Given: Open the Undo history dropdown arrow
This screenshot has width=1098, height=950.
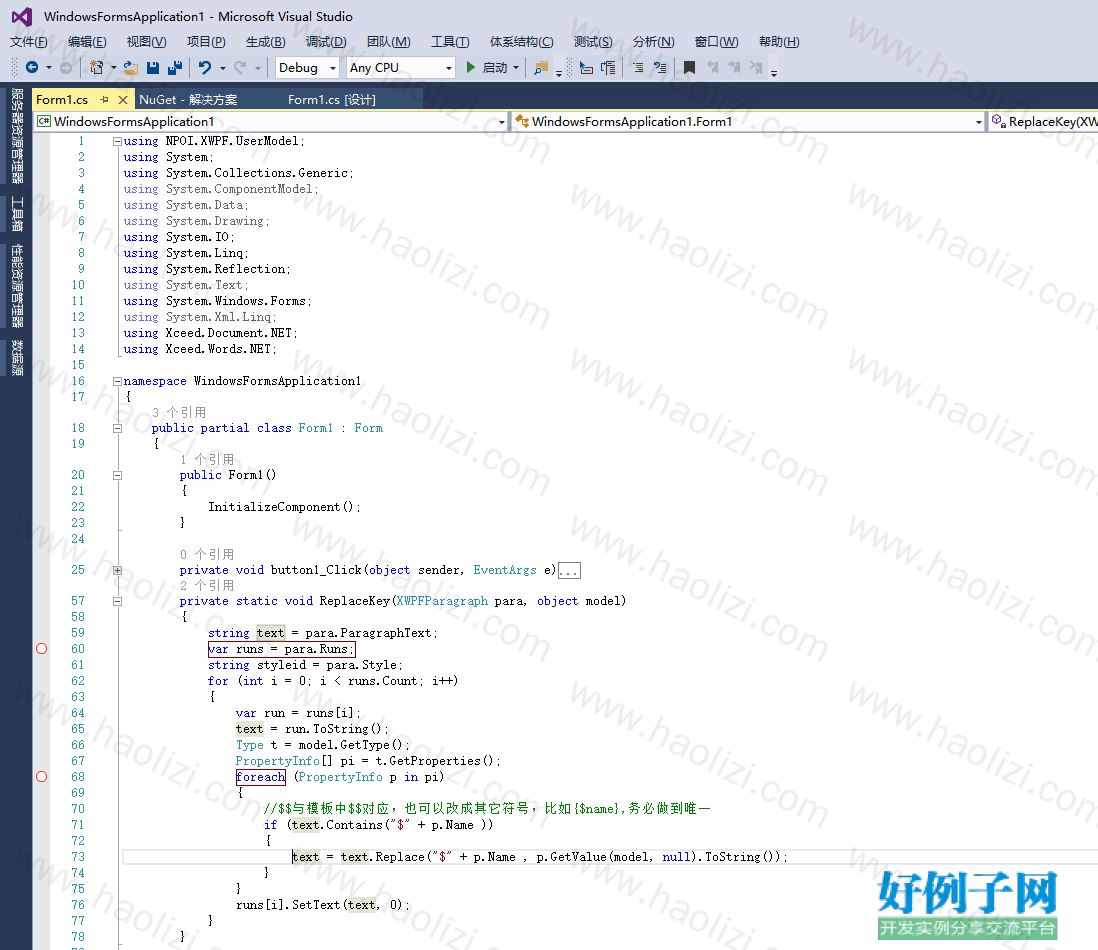Looking at the screenshot, I should click(223, 67).
